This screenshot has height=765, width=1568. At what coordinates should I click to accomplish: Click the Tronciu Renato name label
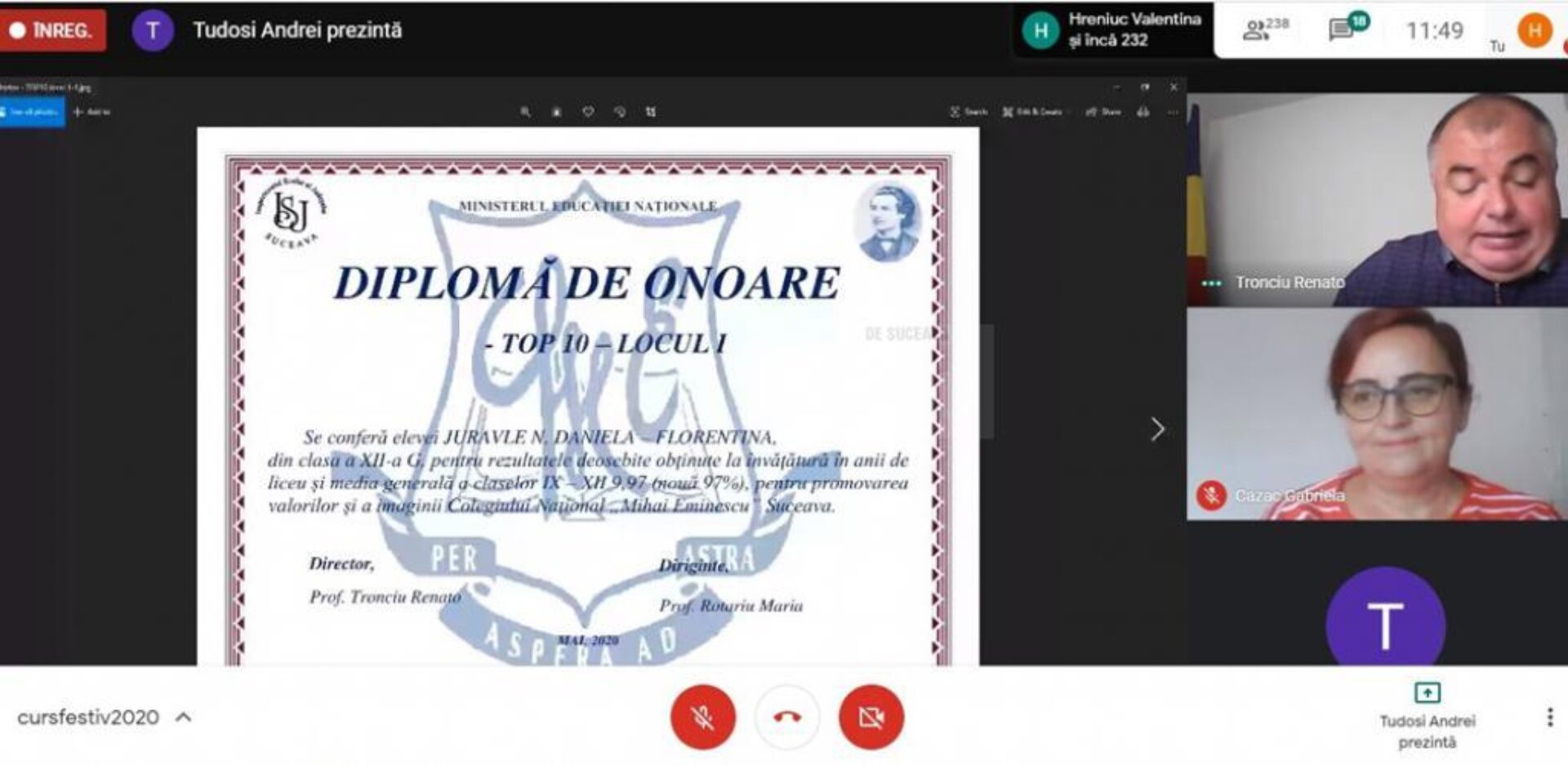point(1290,282)
